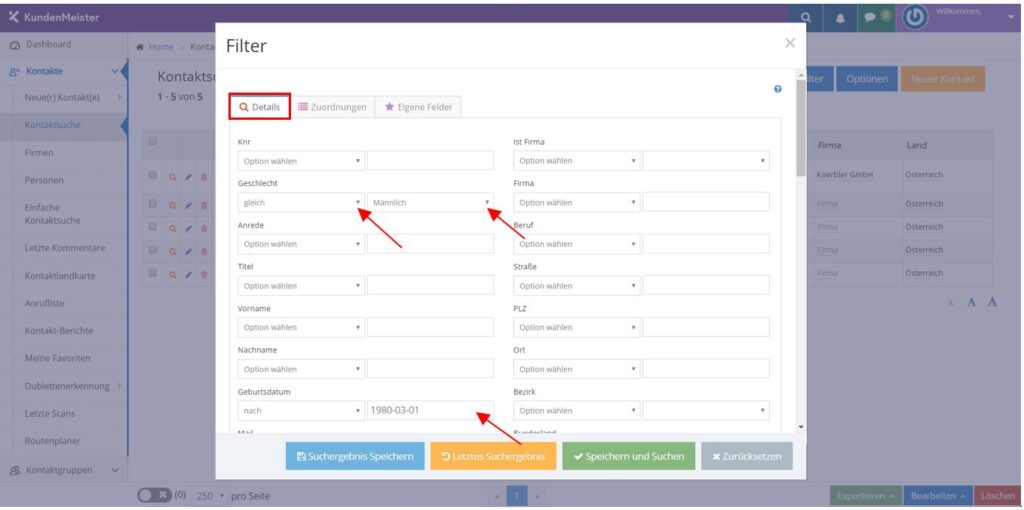Open Geschlecht operator dropdown showing gleich

coord(301,202)
